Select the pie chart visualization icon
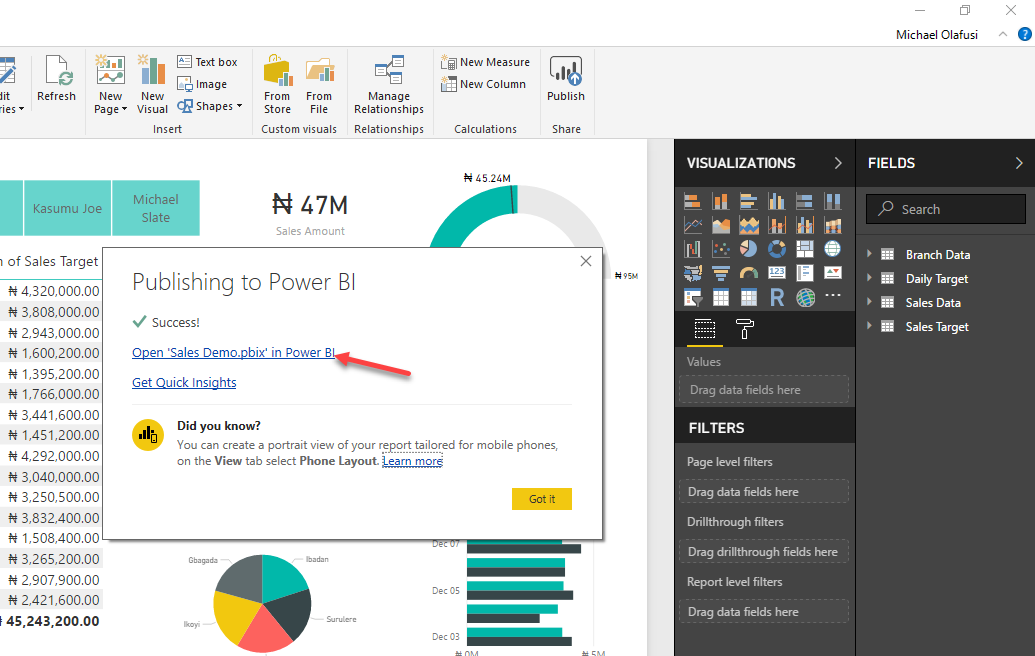Image resolution: width=1035 pixels, height=656 pixels. 748,248
